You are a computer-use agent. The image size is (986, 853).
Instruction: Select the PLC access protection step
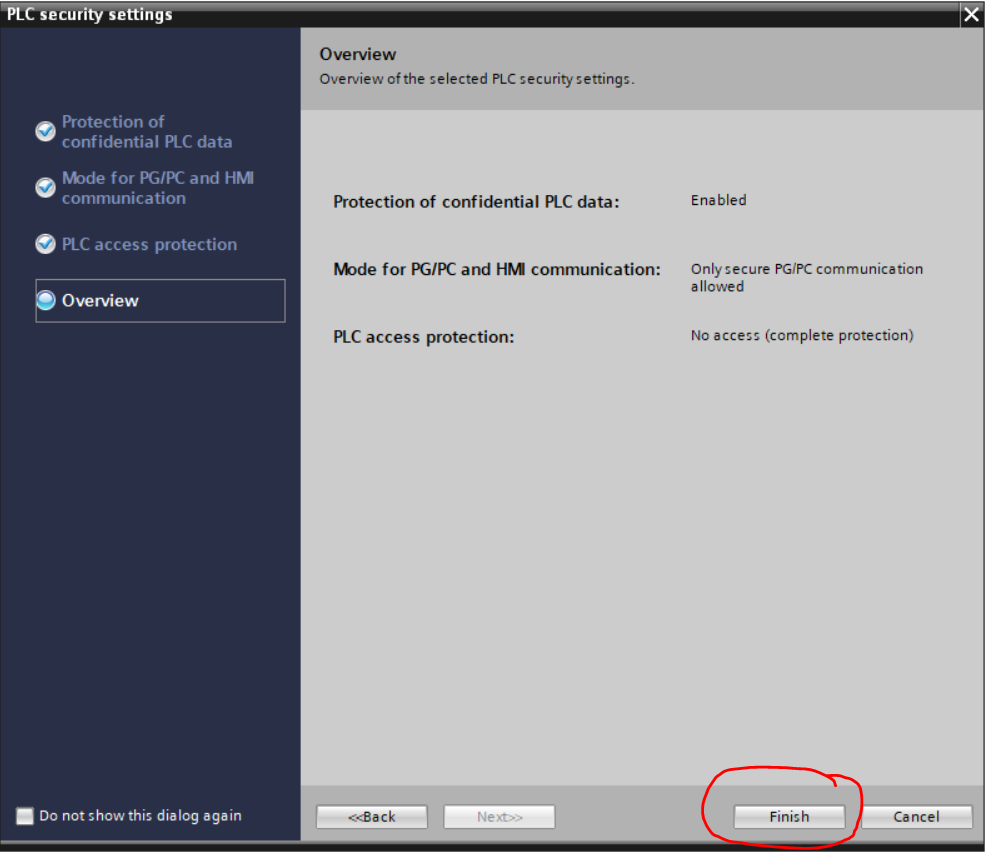[x=149, y=244]
